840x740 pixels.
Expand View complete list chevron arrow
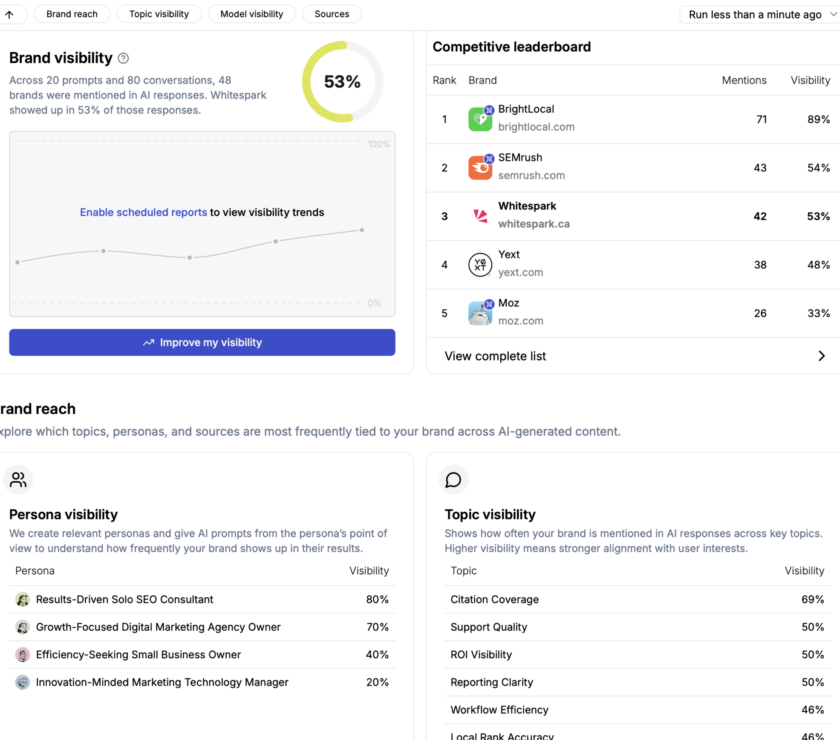821,356
